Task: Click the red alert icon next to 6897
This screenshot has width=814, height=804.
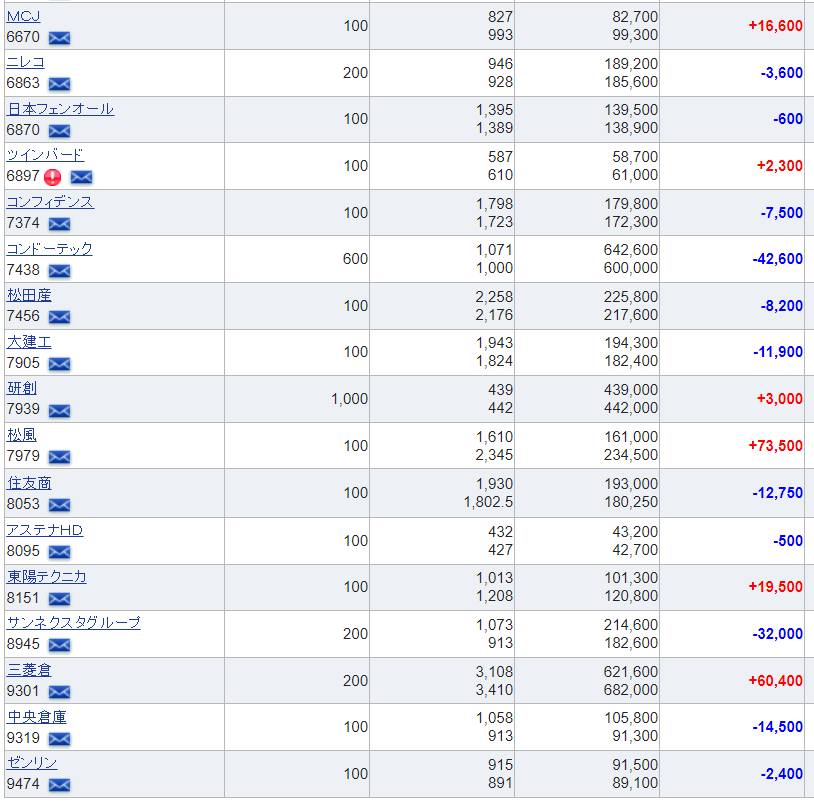Action: point(52,177)
